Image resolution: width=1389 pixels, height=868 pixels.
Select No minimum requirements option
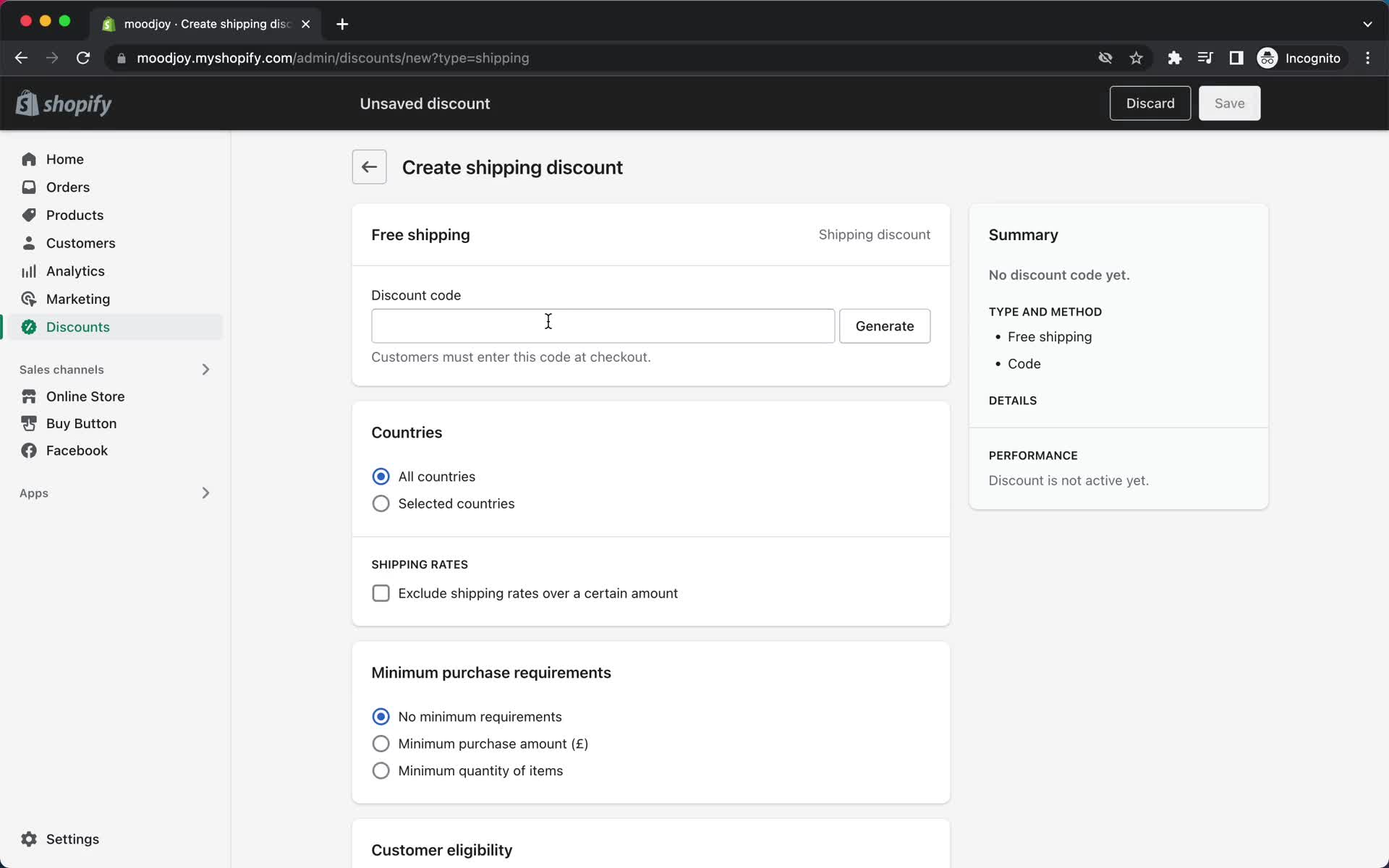[x=381, y=717]
